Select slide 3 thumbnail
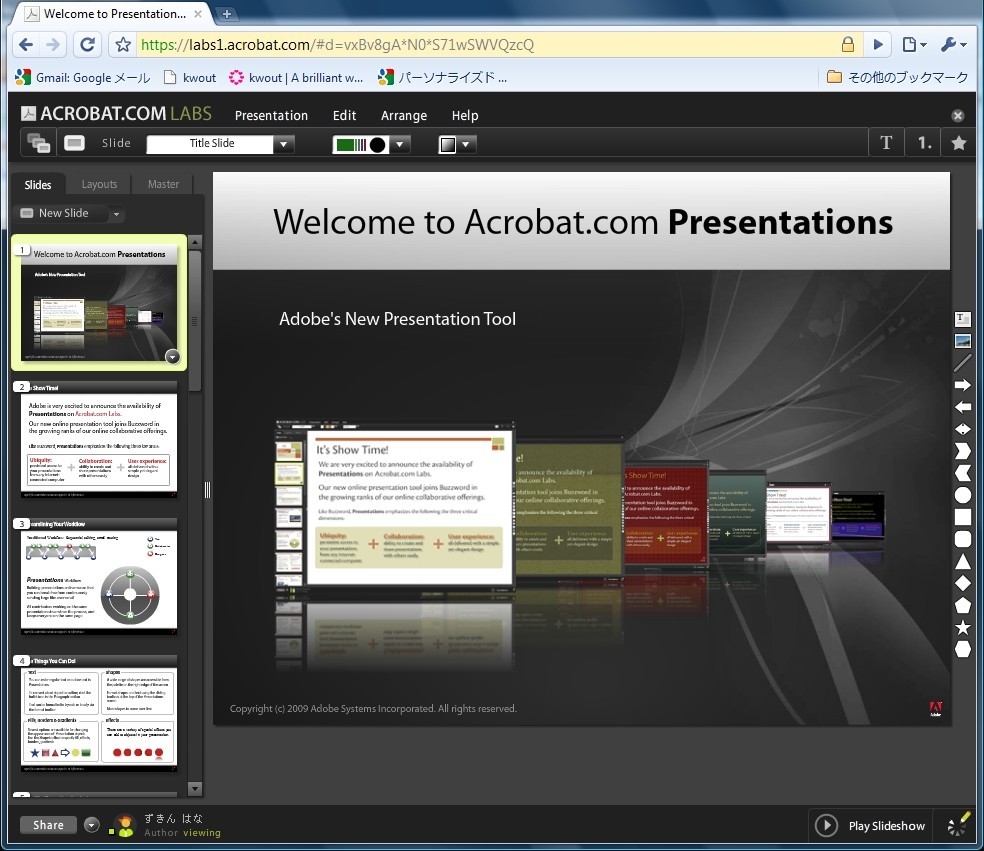984x851 pixels. 99,577
